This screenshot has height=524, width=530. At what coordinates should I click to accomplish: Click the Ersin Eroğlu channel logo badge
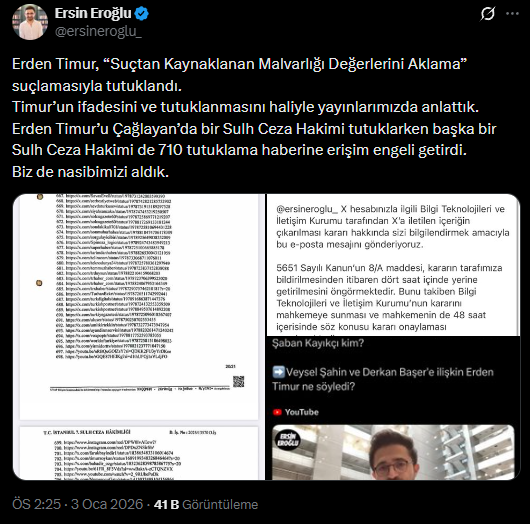tap(288, 439)
